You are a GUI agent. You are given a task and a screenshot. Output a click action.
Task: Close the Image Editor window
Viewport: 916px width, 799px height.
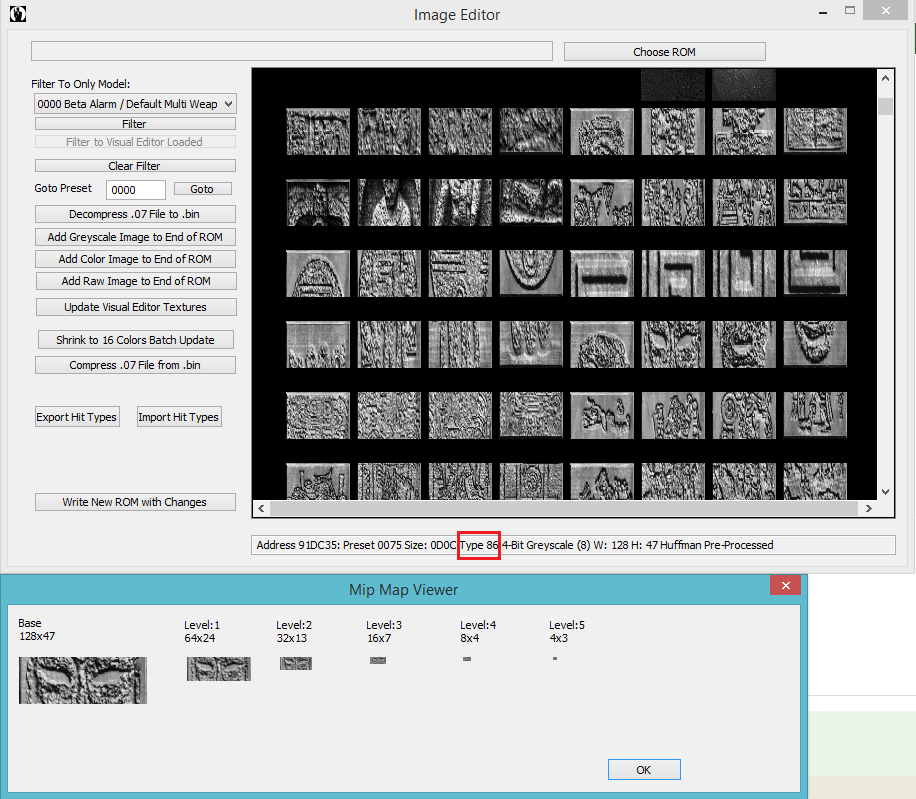pyautogui.click(x=886, y=11)
